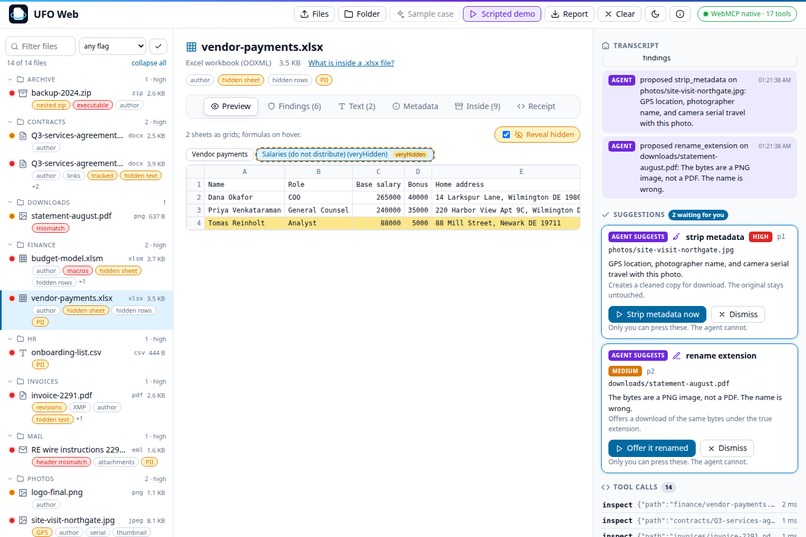Click the hidden sheet tag under title
The height and width of the screenshot is (537, 806).
coord(241,80)
